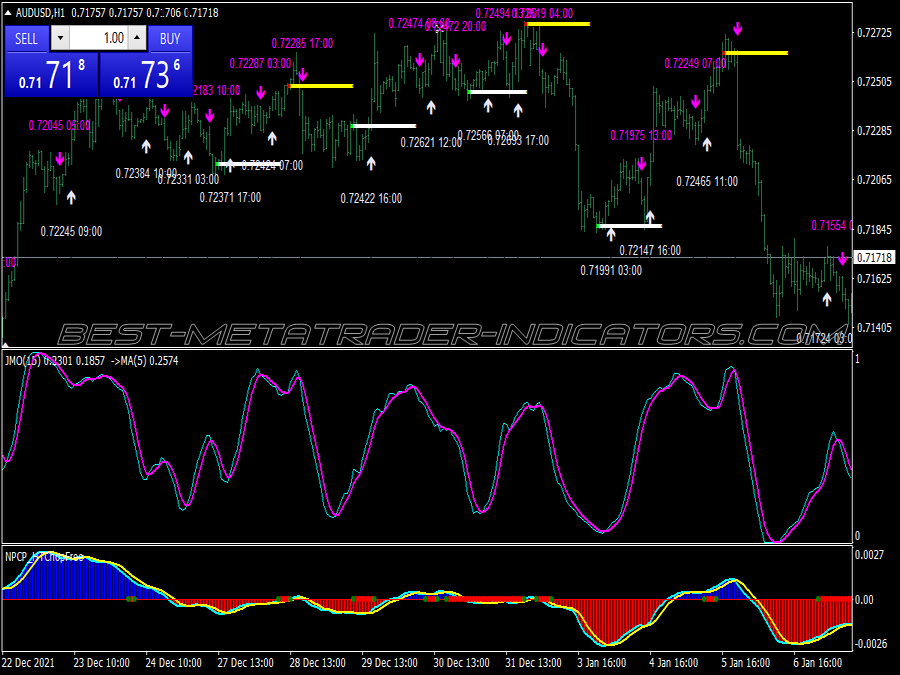Viewport: 900px width, 675px height.
Task: Click the 0.72245 09:00 price label
Action: 71,231
